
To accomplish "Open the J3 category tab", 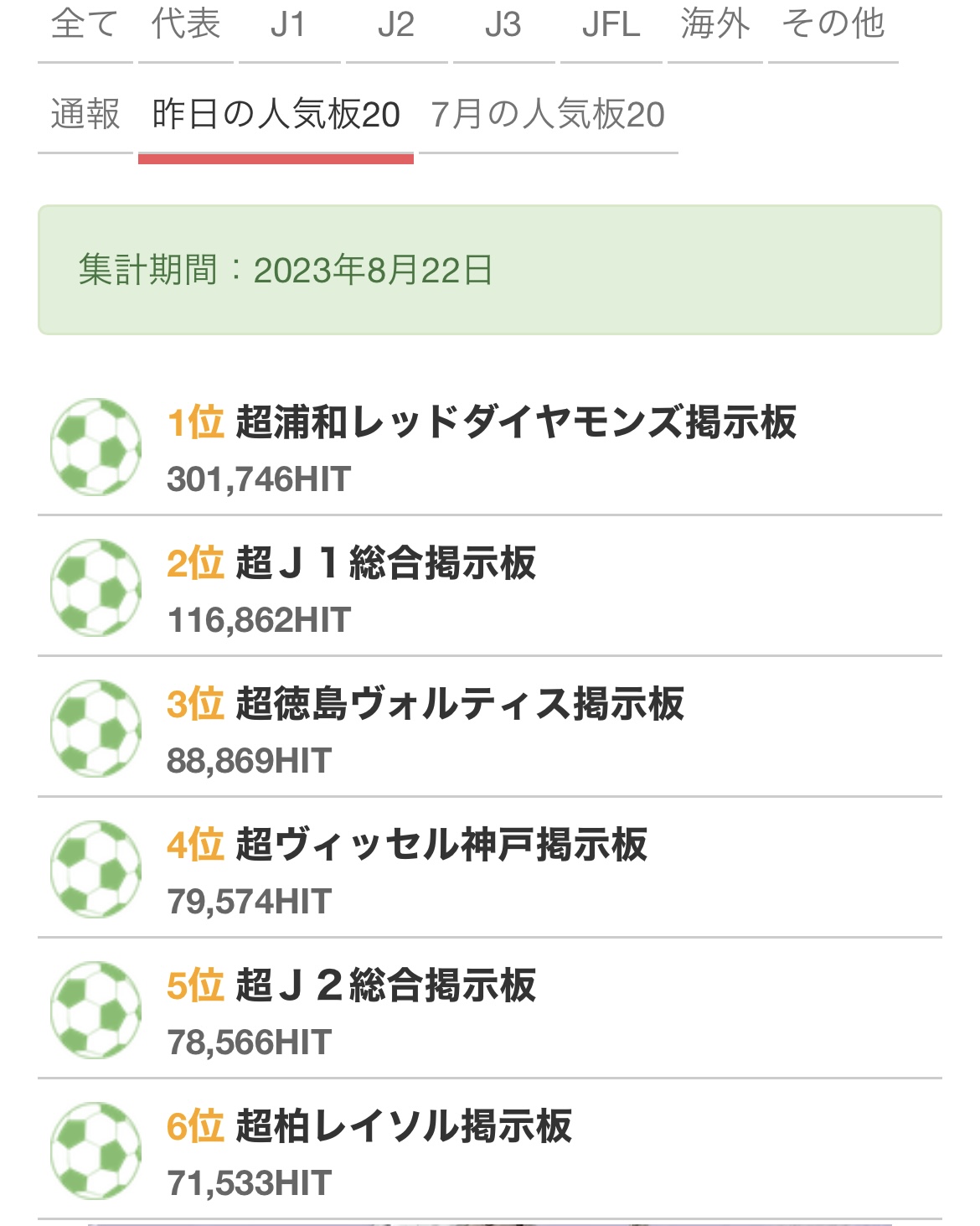I will pyautogui.click(x=503, y=25).
